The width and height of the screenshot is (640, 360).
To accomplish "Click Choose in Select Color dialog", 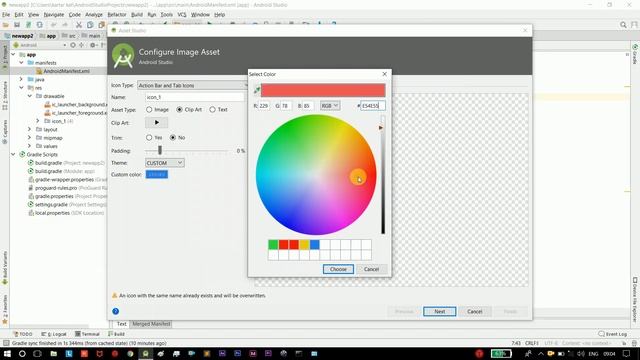I will [338, 269].
